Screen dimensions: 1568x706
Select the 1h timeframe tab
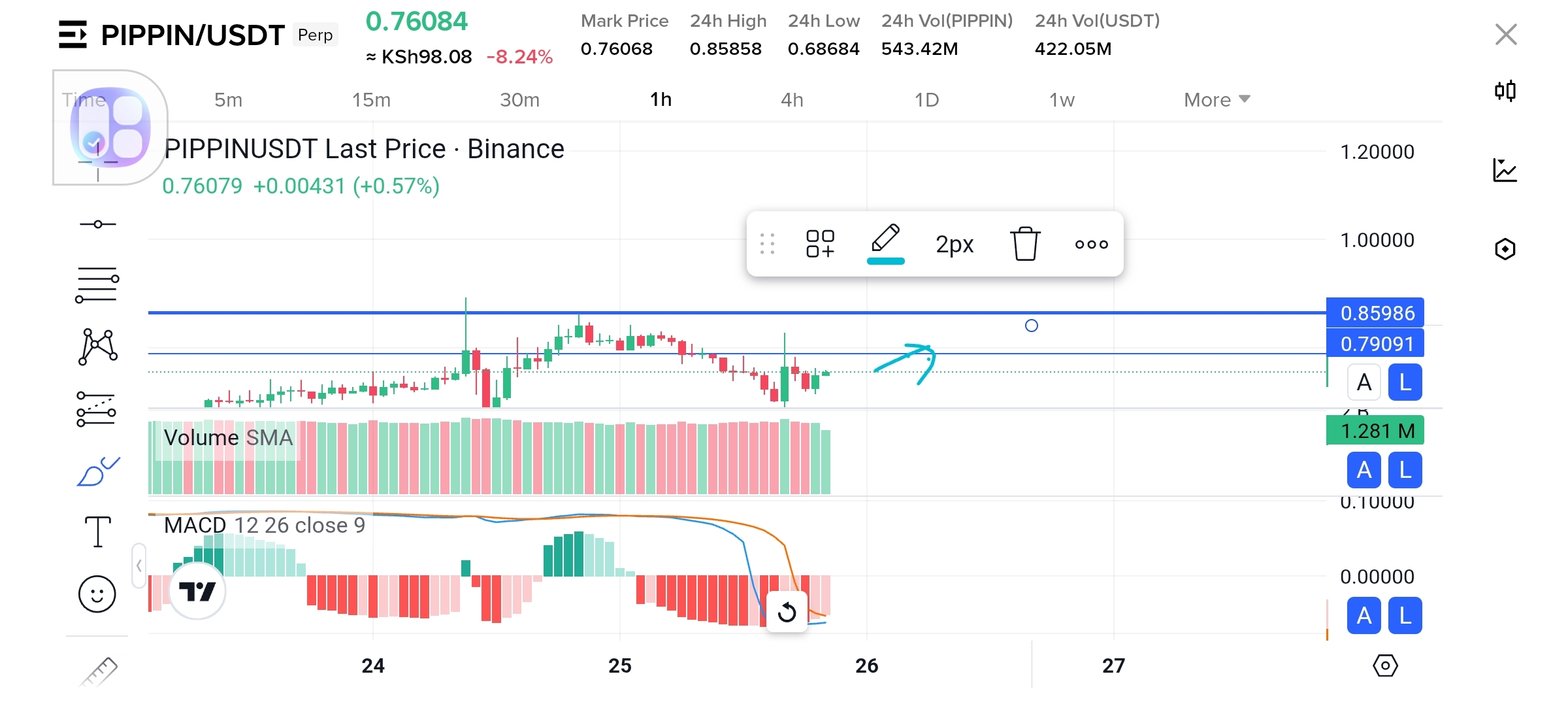[661, 99]
